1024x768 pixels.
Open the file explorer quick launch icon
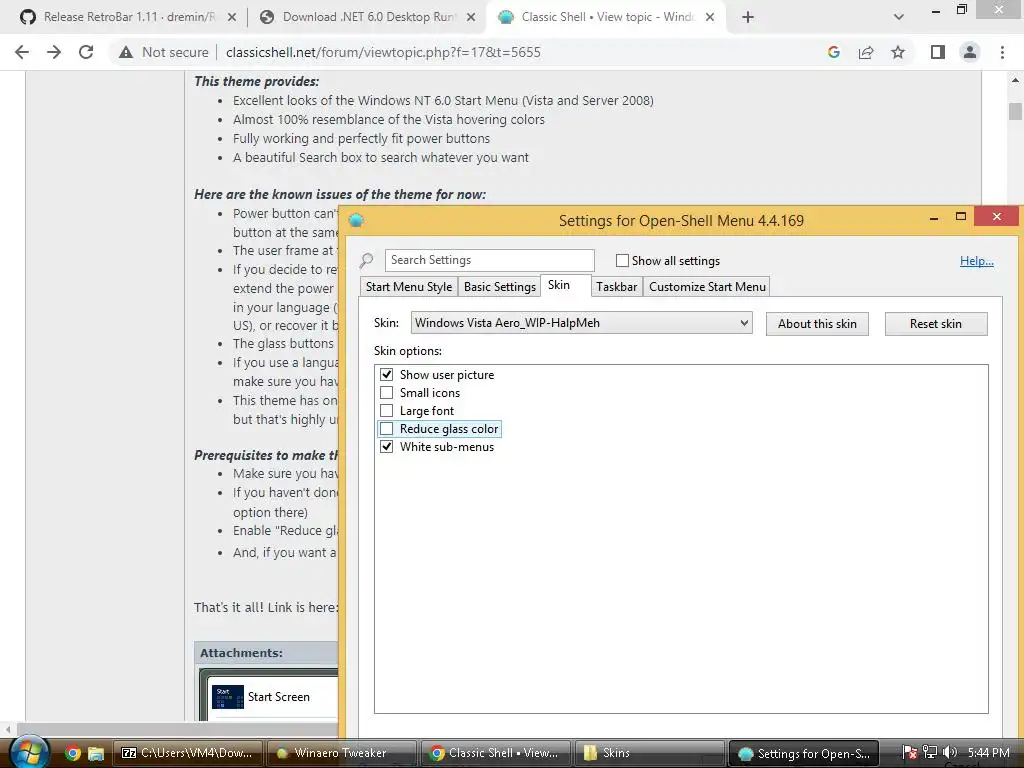[x=96, y=753]
